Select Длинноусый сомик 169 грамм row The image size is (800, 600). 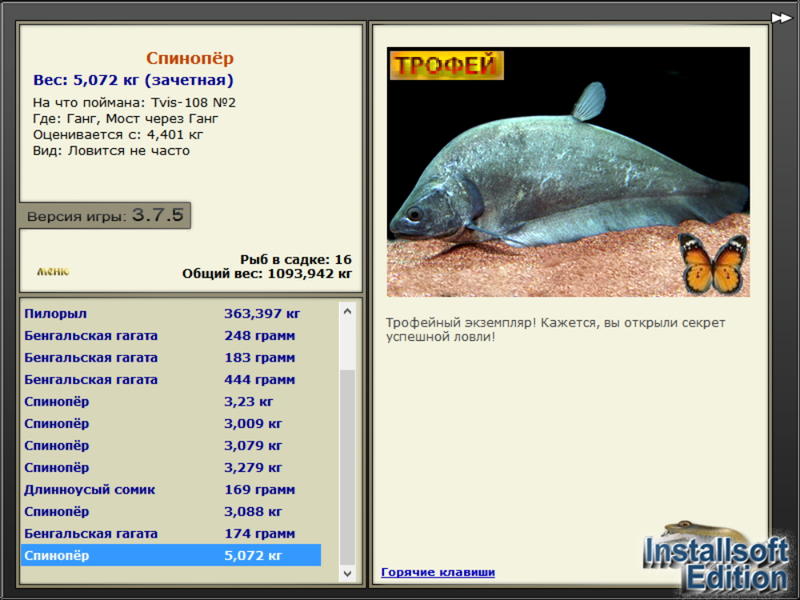(171, 489)
